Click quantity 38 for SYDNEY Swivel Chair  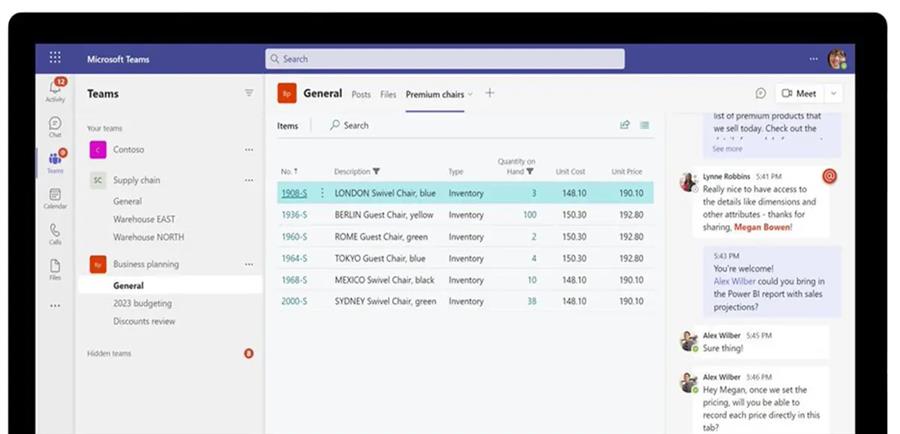[x=532, y=301]
